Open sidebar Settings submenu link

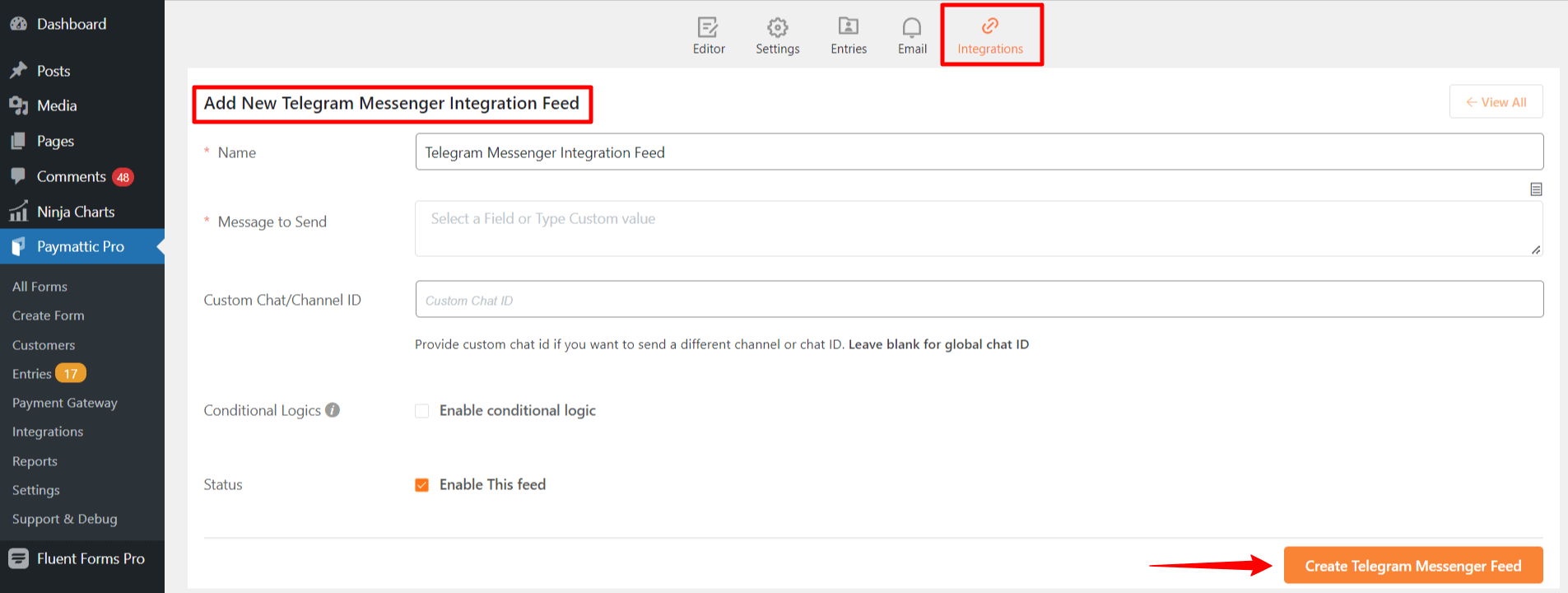click(x=36, y=490)
